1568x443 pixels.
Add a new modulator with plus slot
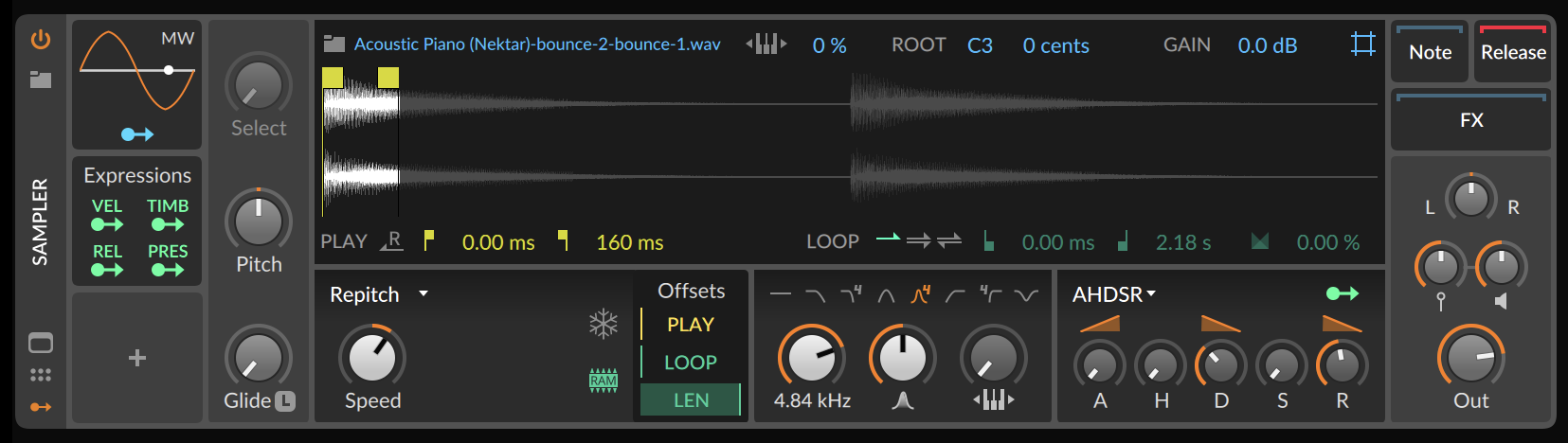(x=137, y=358)
